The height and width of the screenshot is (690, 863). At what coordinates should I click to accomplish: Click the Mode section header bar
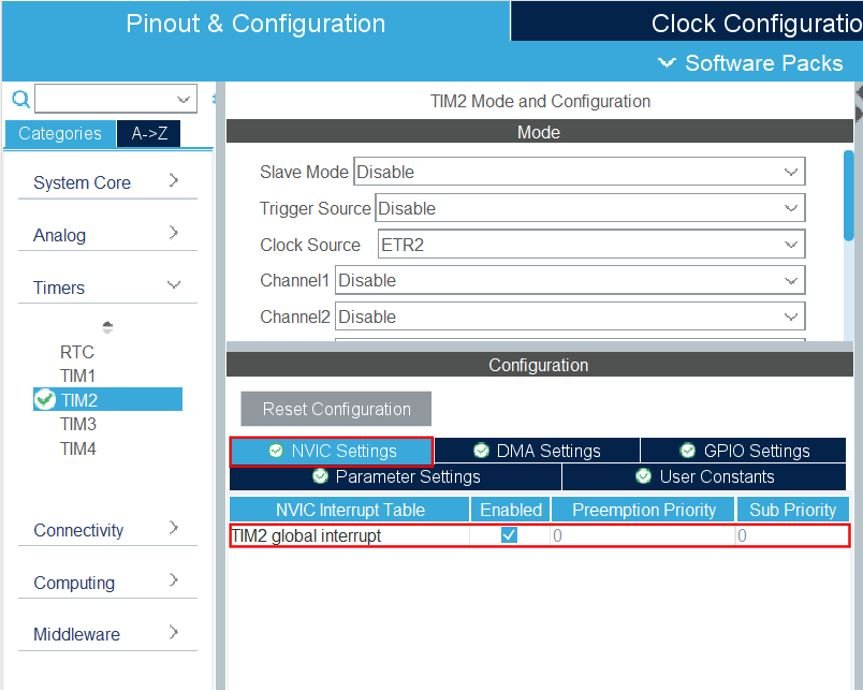point(539,132)
